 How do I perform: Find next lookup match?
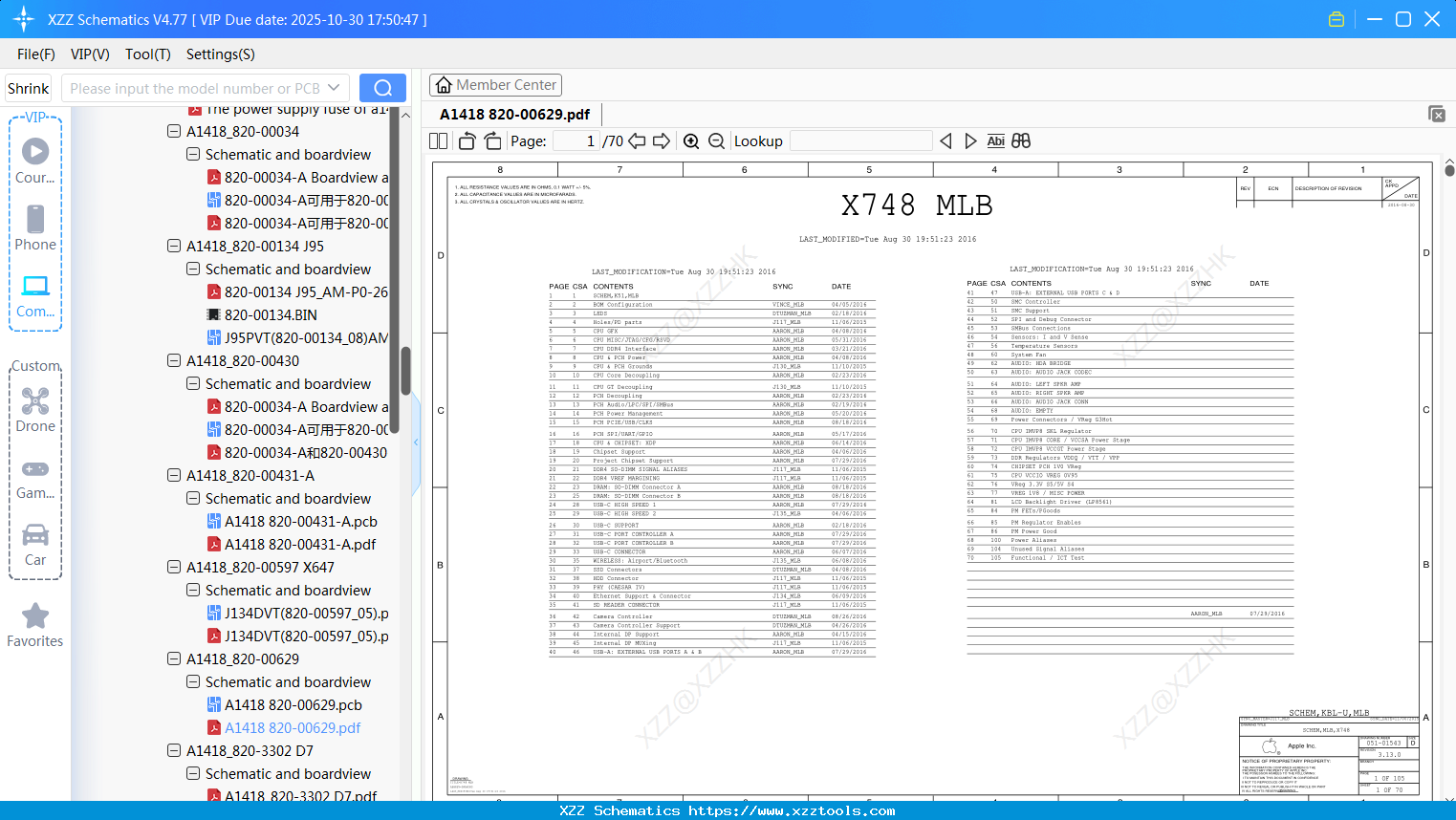point(970,141)
